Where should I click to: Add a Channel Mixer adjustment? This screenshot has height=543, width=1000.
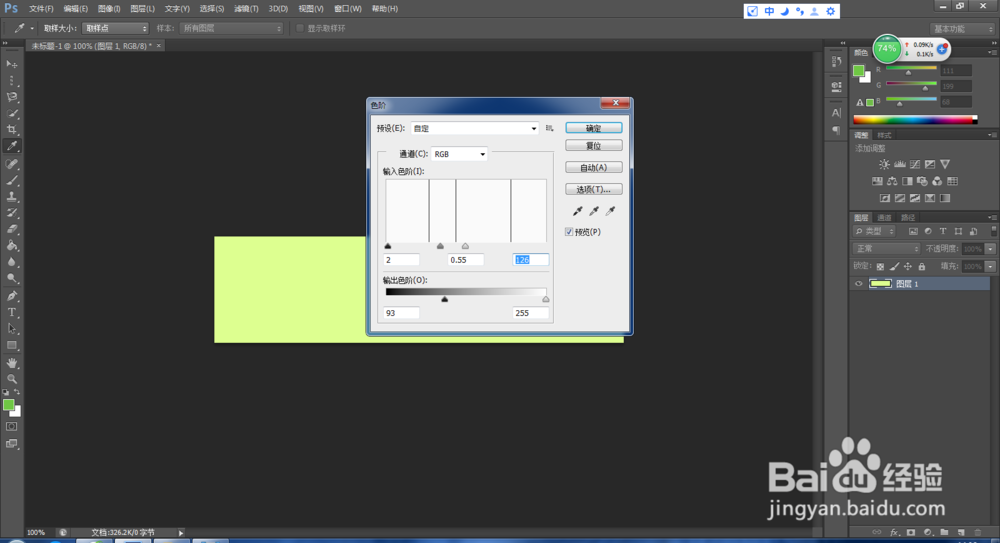[x=937, y=181]
